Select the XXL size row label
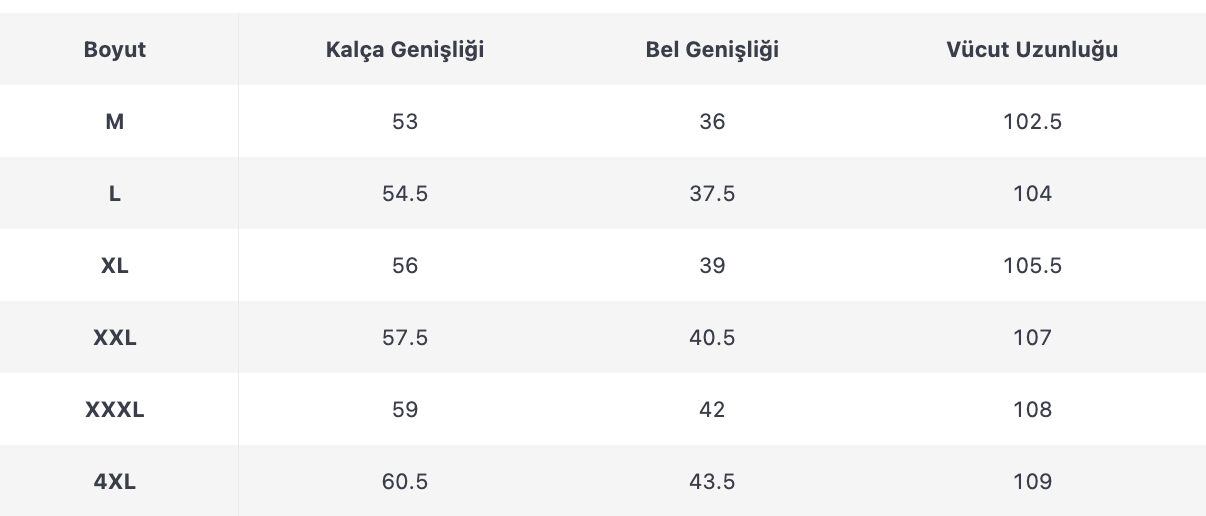Viewport: 1206px width, 516px height. [115, 338]
